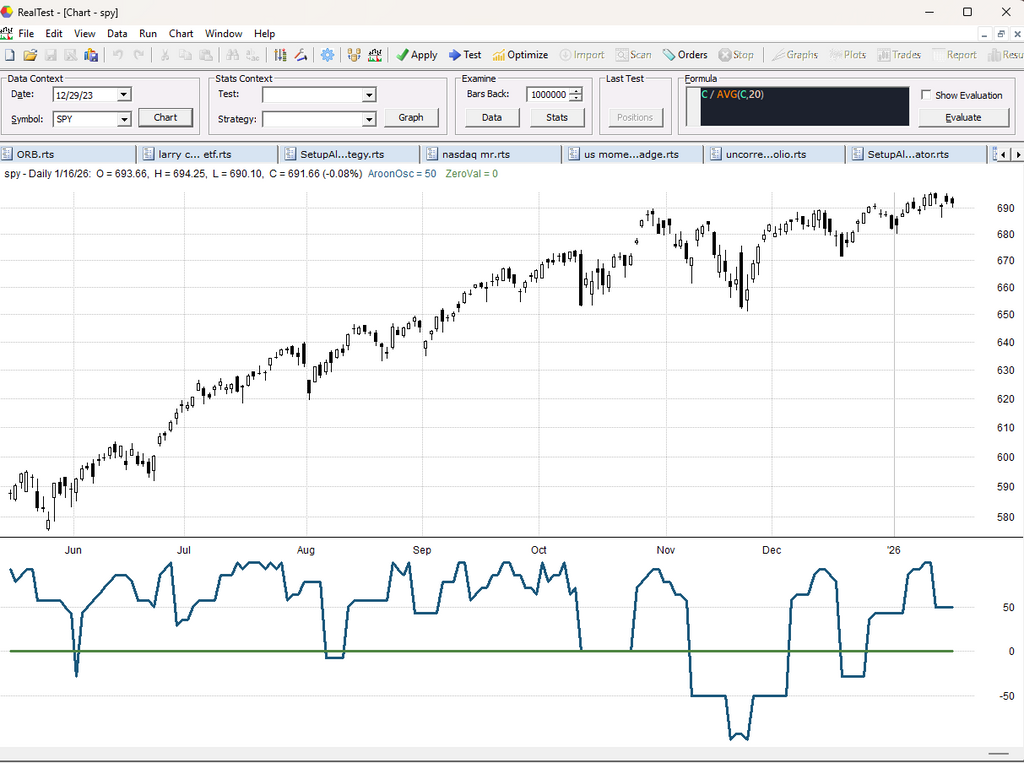Switch to the SetupAl...tegy.rts tab
1024x763 pixels.
[351, 155]
